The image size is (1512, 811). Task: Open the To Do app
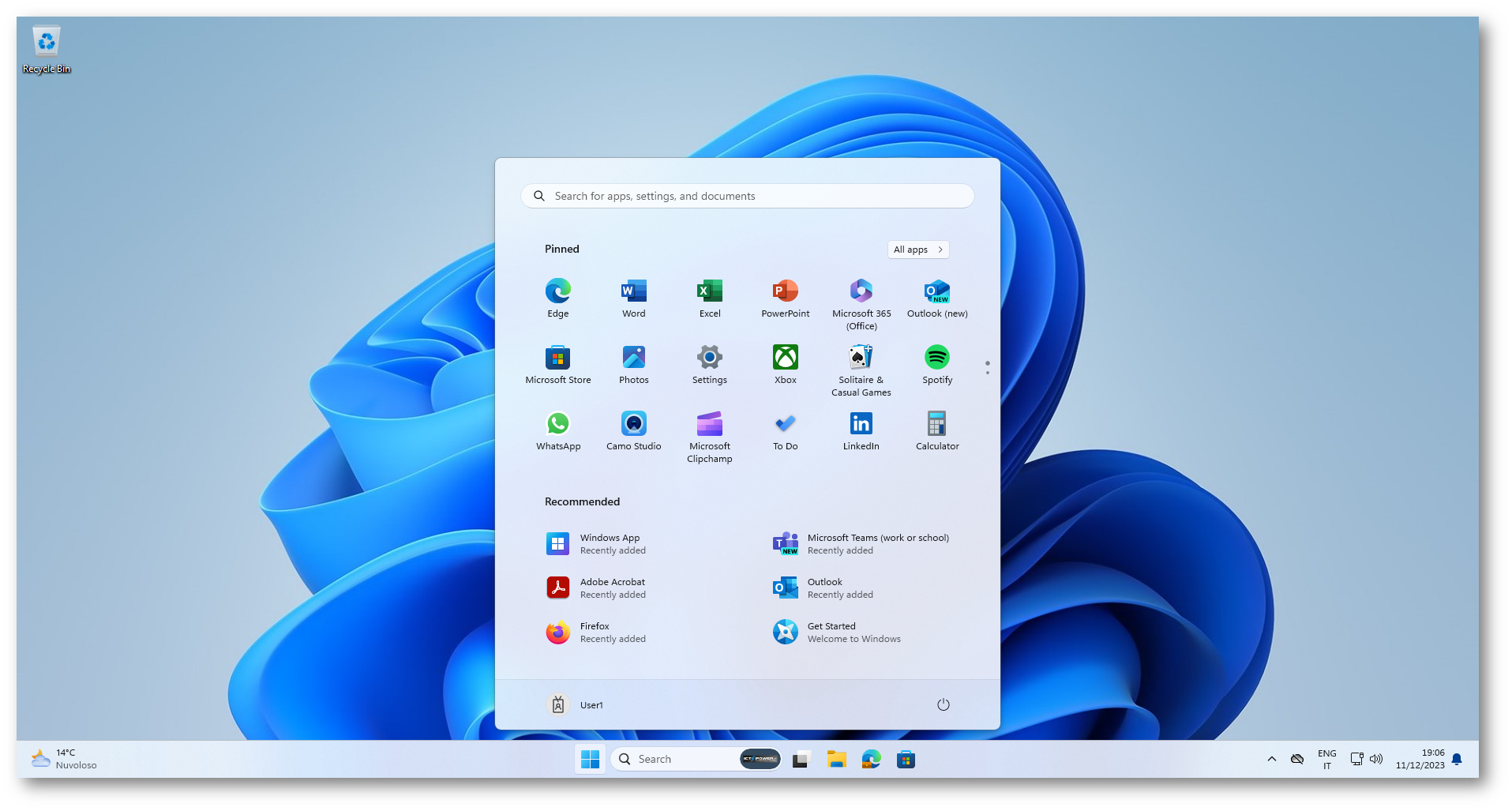click(786, 430)
